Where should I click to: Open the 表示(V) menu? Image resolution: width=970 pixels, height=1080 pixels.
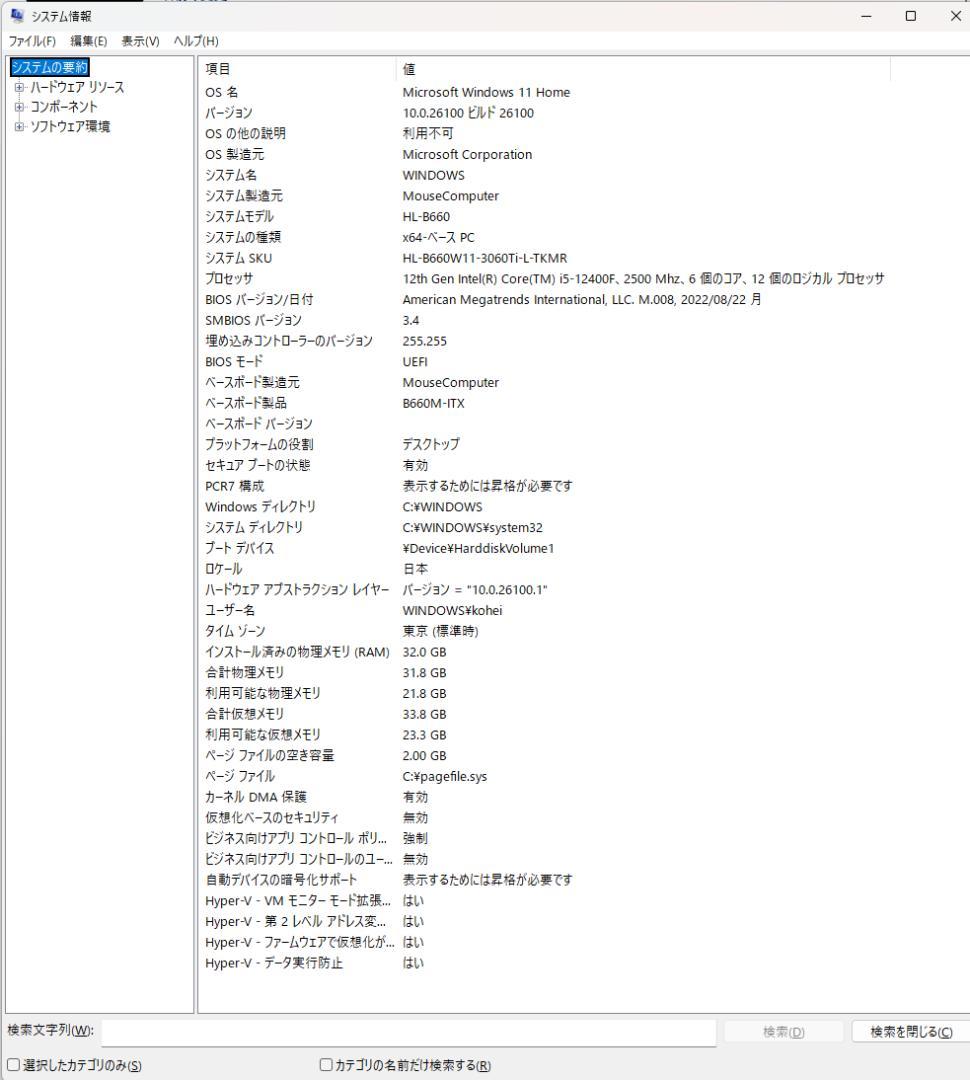coord(139,40)
